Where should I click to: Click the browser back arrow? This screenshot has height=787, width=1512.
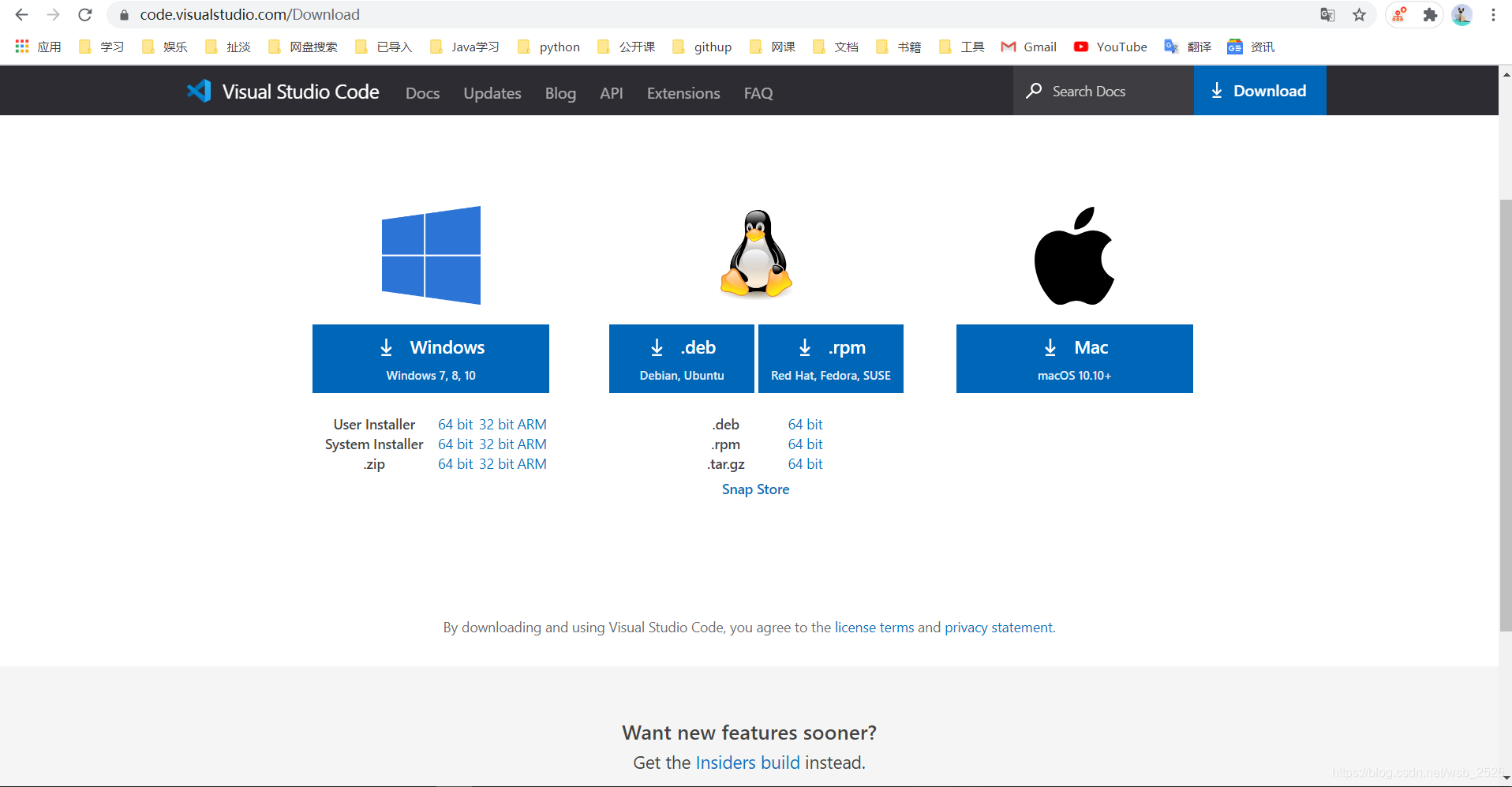[x=22, y=14]
